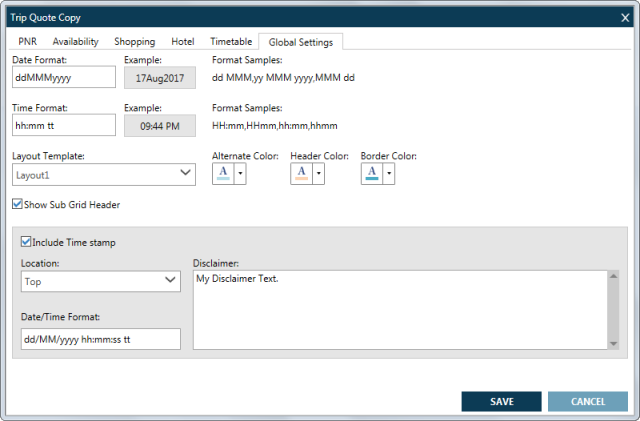
Task: Click the Header Color letter icon
Action: coord(301,174)
